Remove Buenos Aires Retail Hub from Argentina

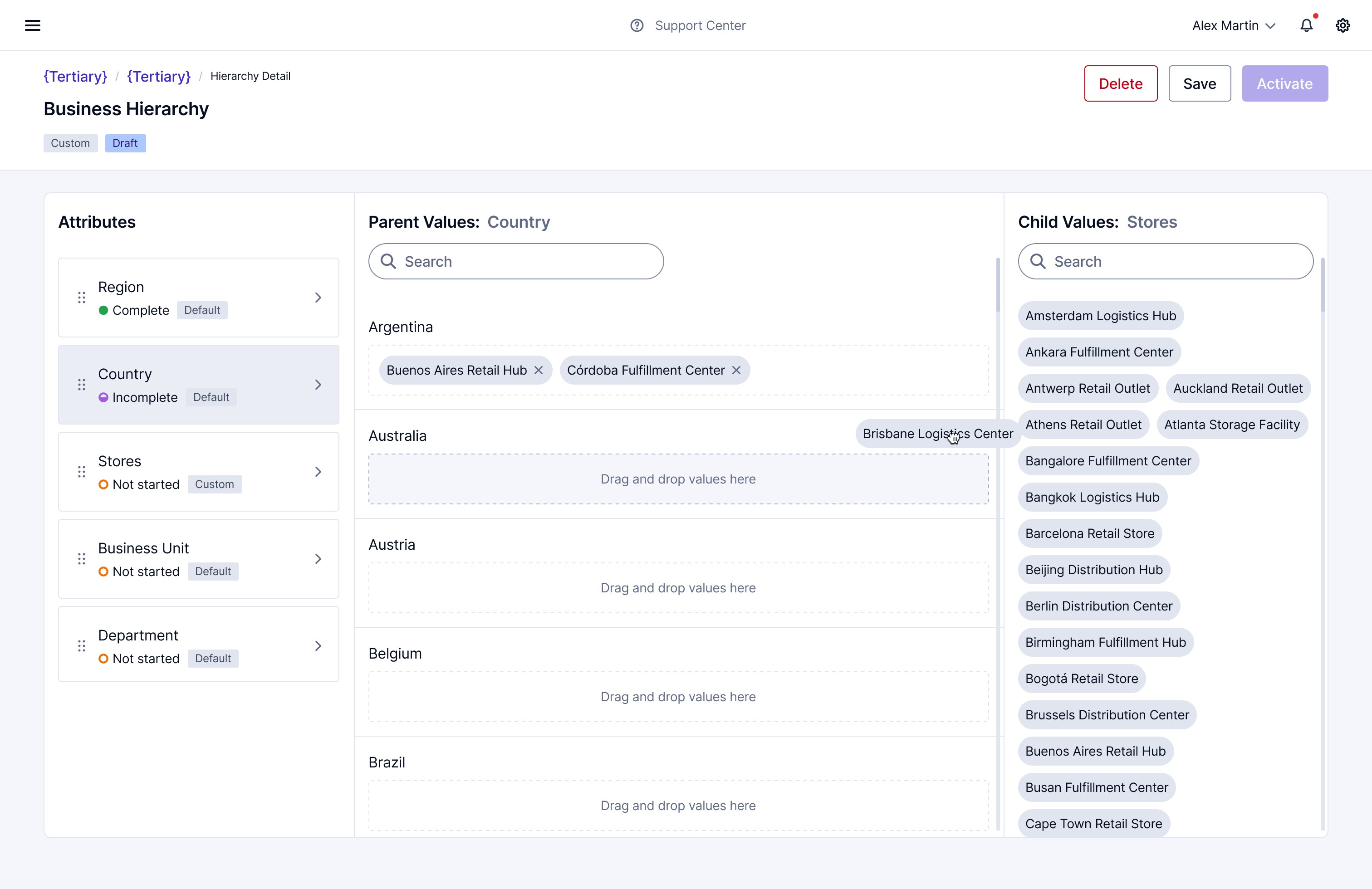pyautogui.click(x=539, y=371)
